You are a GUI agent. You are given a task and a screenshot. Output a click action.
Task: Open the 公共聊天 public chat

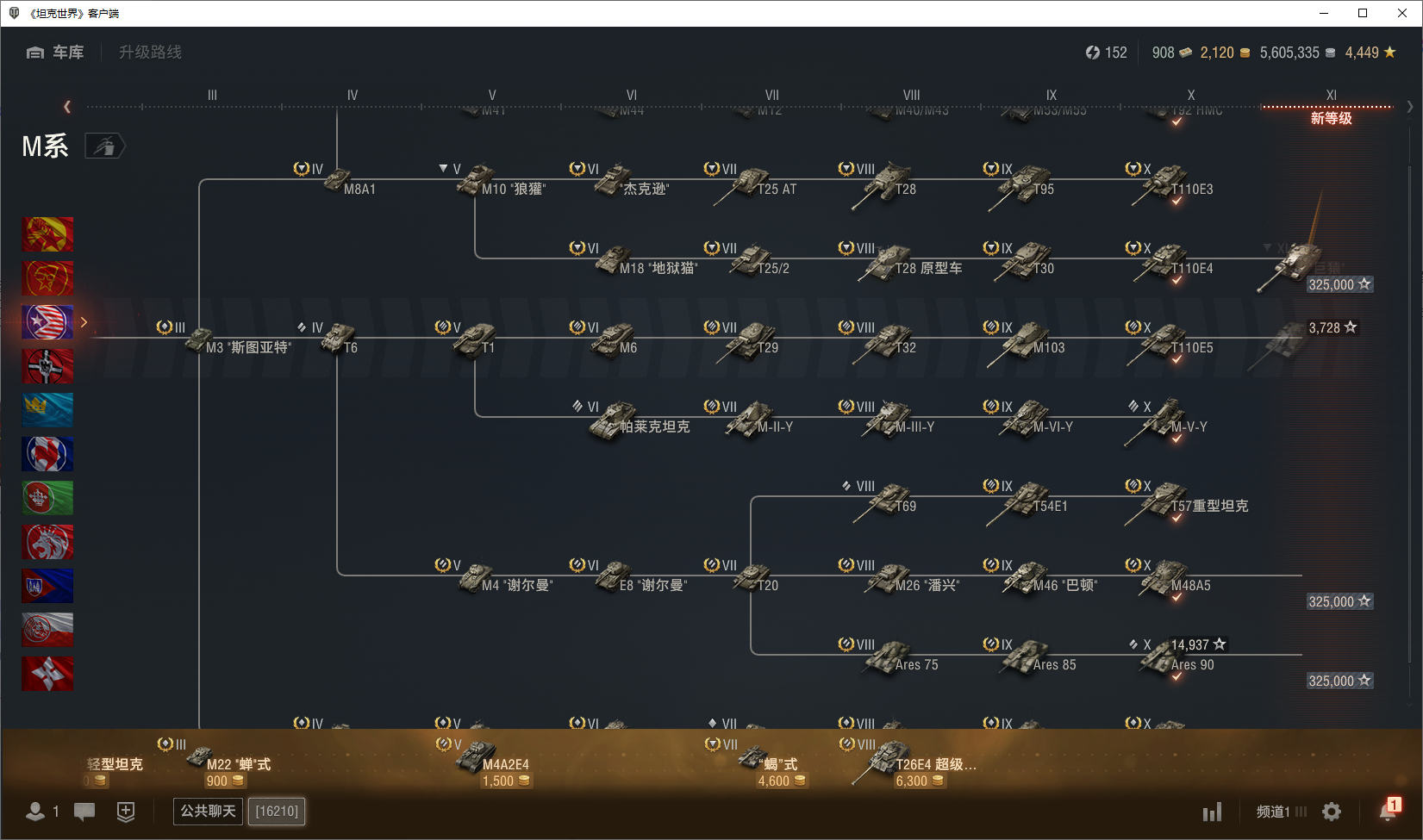[208, 811]
